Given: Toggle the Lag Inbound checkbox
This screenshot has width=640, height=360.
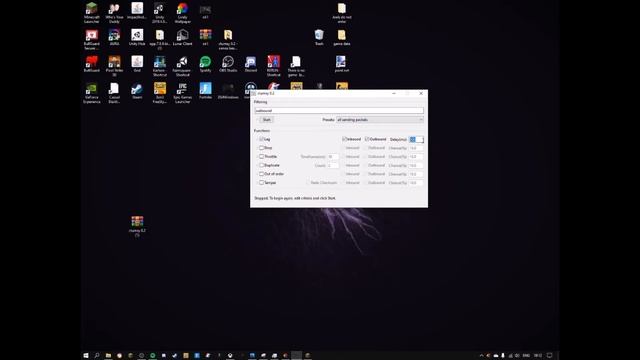Looking at the screenshot, I should click(x=344, y=139).
